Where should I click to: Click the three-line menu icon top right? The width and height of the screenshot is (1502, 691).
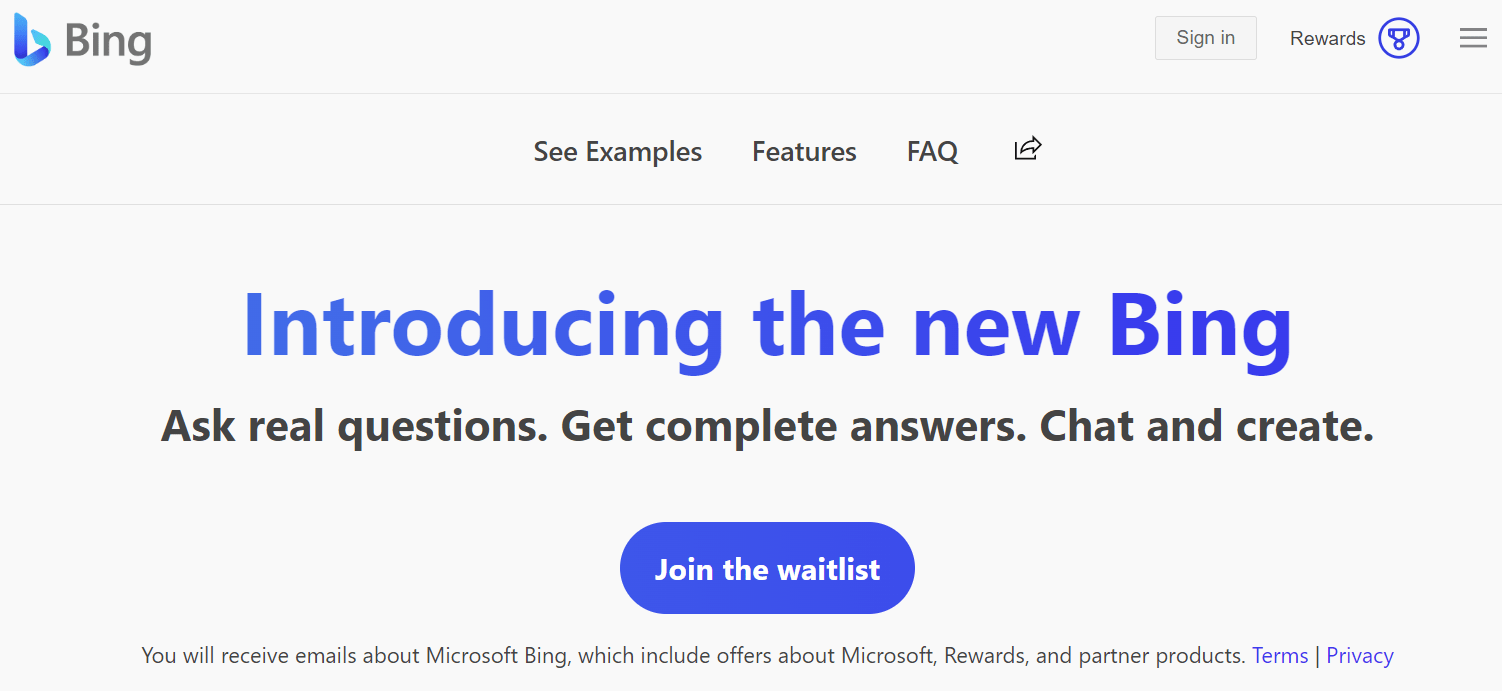pyautogui.click(x=1473, y=38)
